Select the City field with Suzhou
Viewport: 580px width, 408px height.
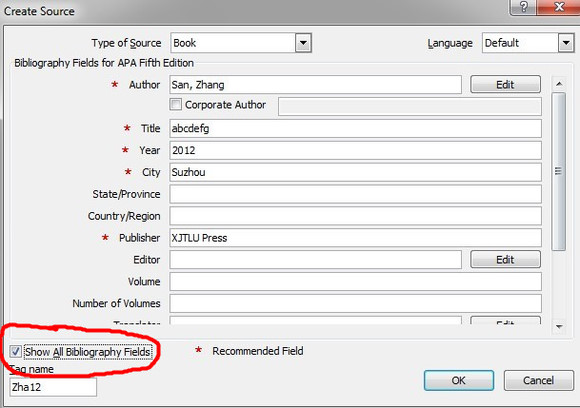355,172
